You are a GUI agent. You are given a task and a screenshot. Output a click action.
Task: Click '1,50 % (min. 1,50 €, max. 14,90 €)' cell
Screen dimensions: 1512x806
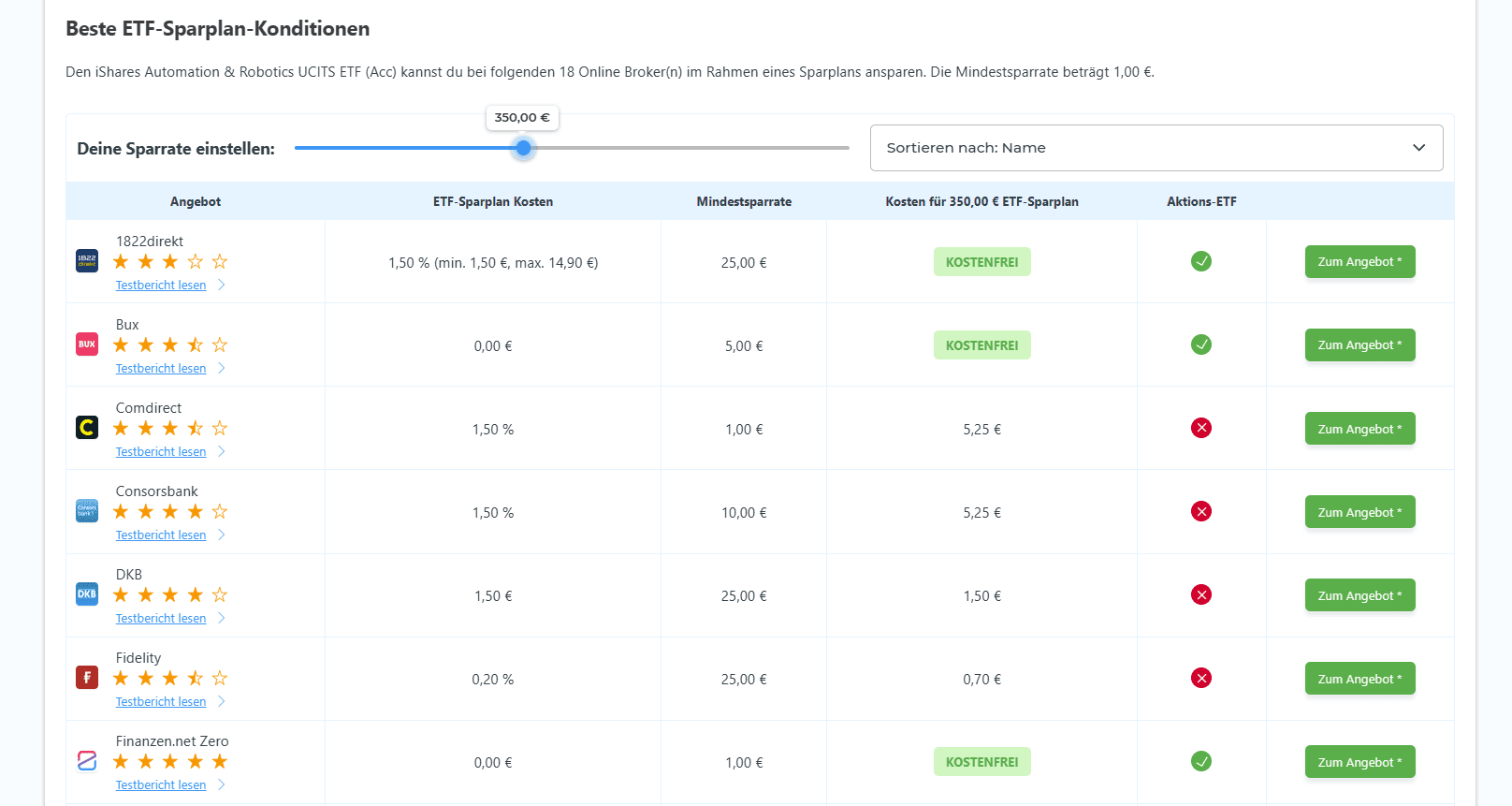493,263
